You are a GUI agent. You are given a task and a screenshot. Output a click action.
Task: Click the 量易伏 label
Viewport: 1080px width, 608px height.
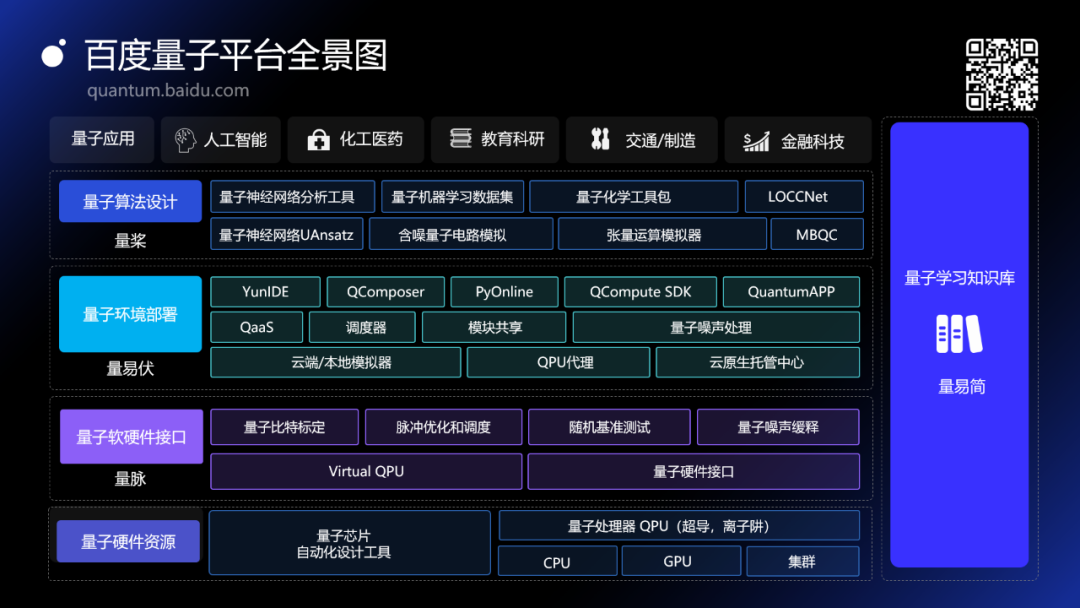130,368
